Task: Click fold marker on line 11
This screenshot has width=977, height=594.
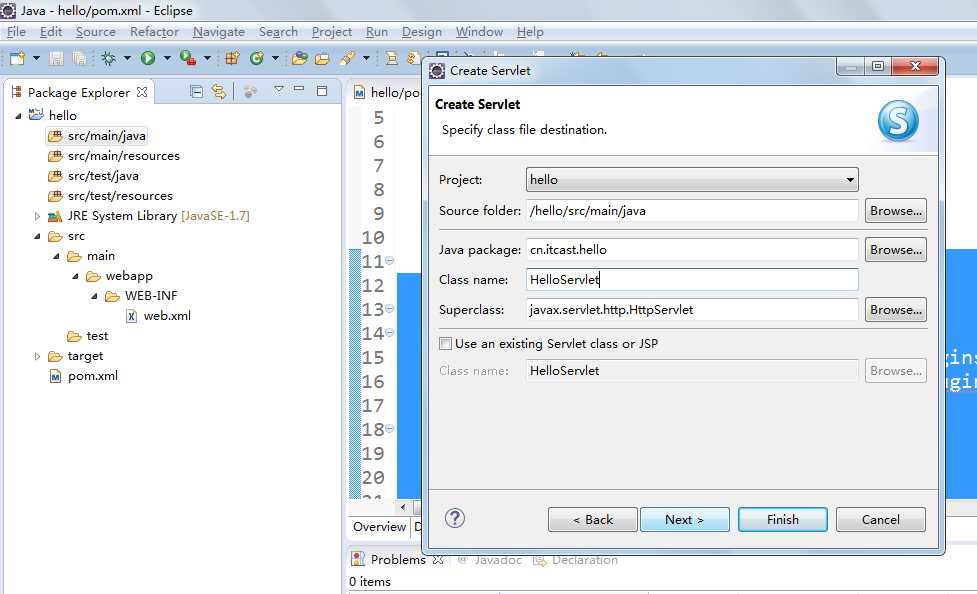Action: (x=389, y=261)
